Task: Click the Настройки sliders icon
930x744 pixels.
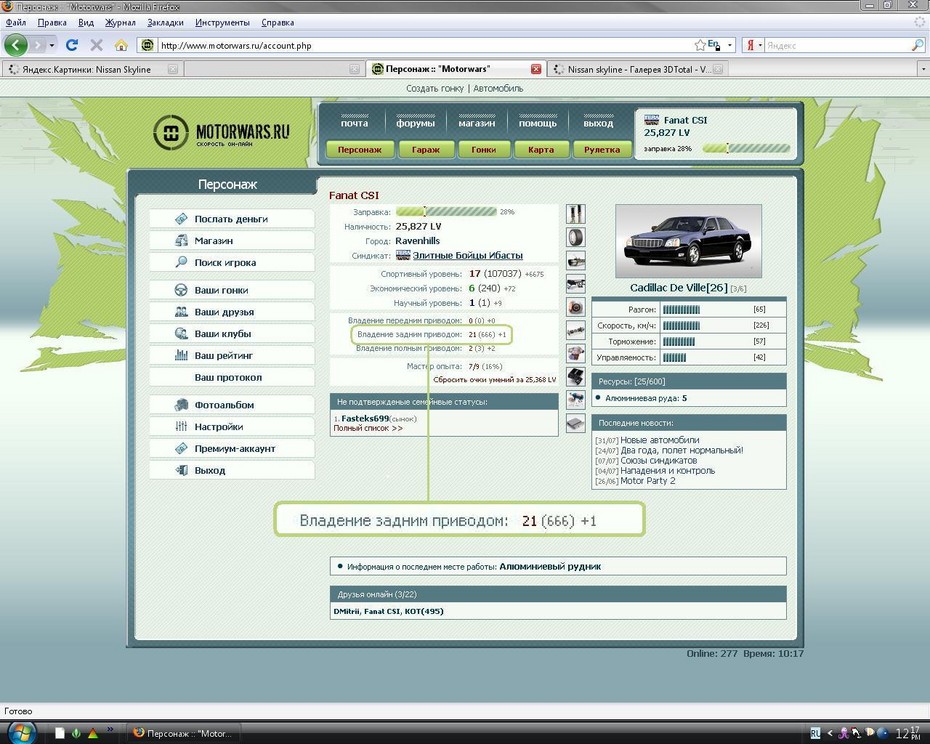Action: 181,426
